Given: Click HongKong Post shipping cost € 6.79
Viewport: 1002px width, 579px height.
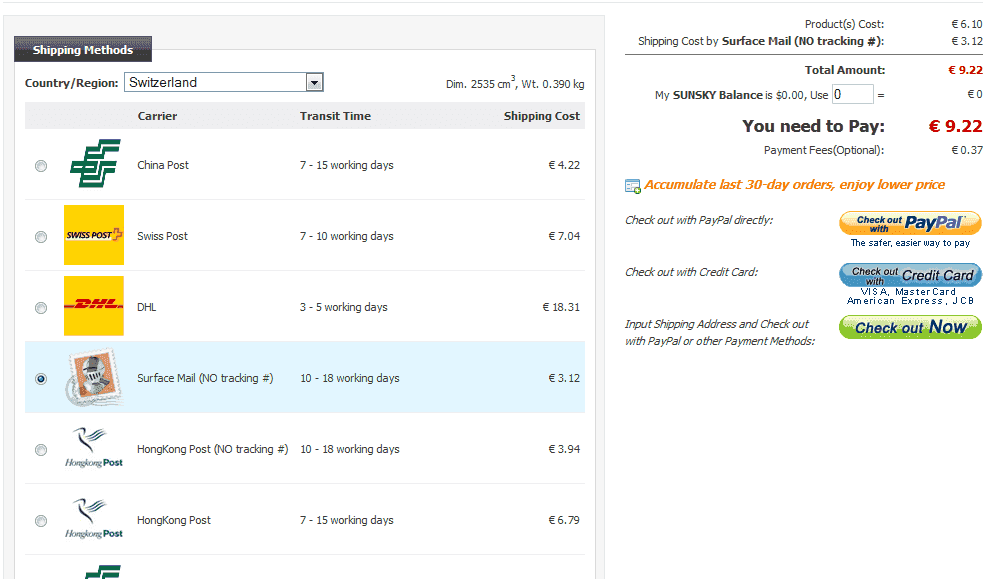Looking at the screenshot, I should pos(564,520).
